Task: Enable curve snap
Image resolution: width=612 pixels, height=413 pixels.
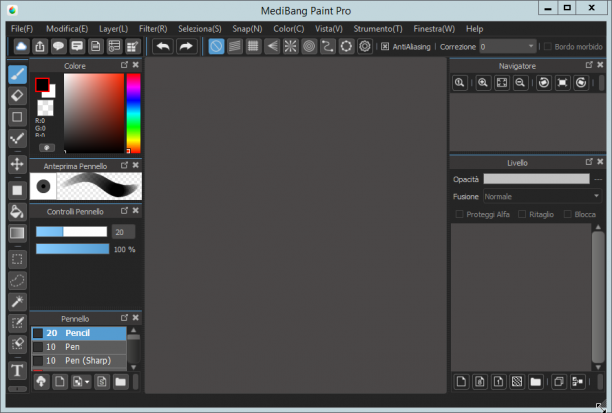Action: [x=327, y=46]
